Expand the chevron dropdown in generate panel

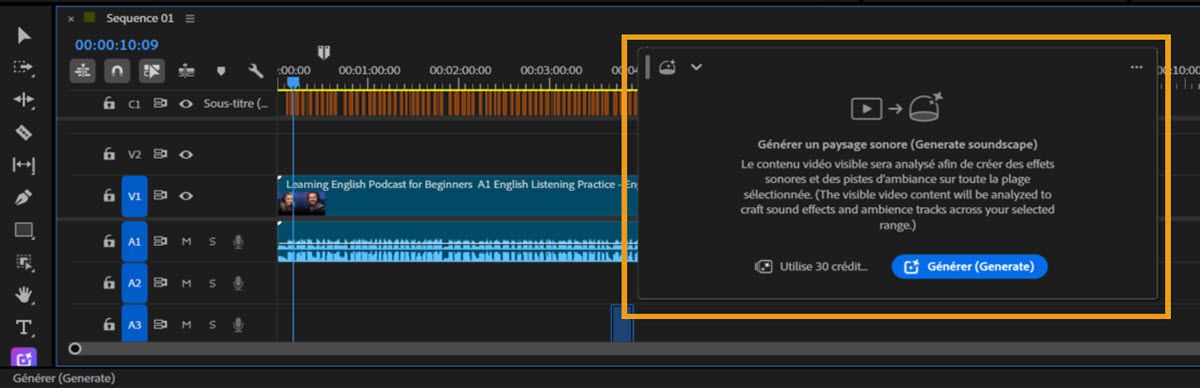(x=696, y=67)
